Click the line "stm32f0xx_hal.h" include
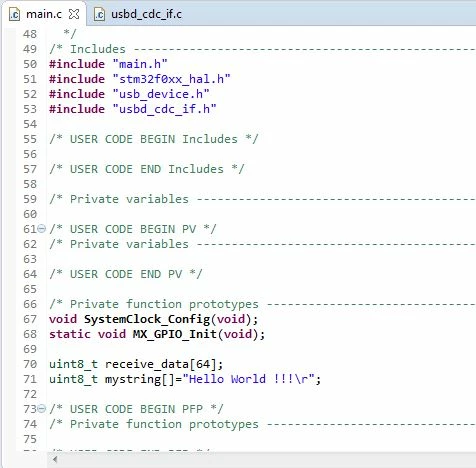Image resolution: width=476 pixels, height=468 pixels. pos(140,79)
